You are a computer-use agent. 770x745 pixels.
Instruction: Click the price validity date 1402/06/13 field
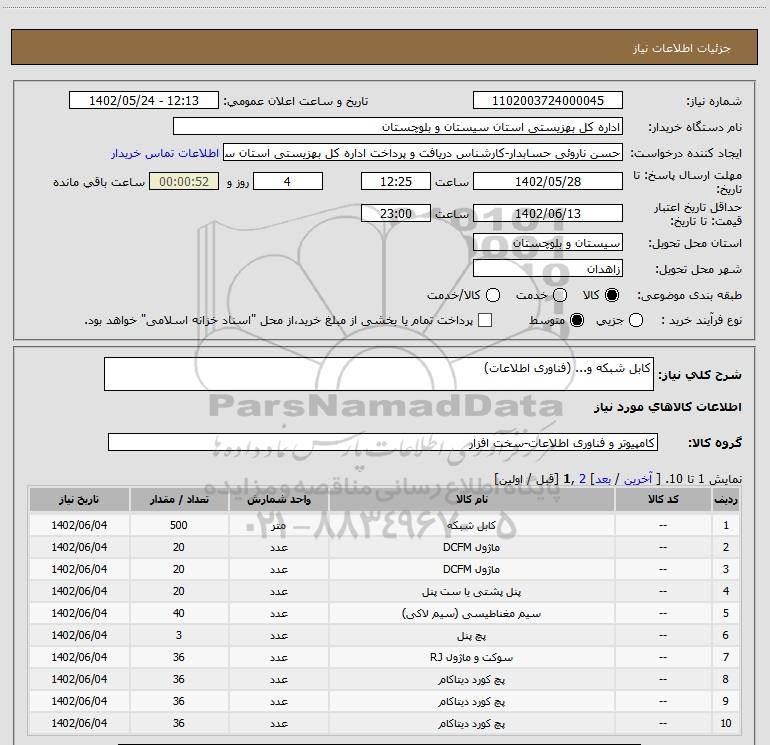tap(547, 213)
